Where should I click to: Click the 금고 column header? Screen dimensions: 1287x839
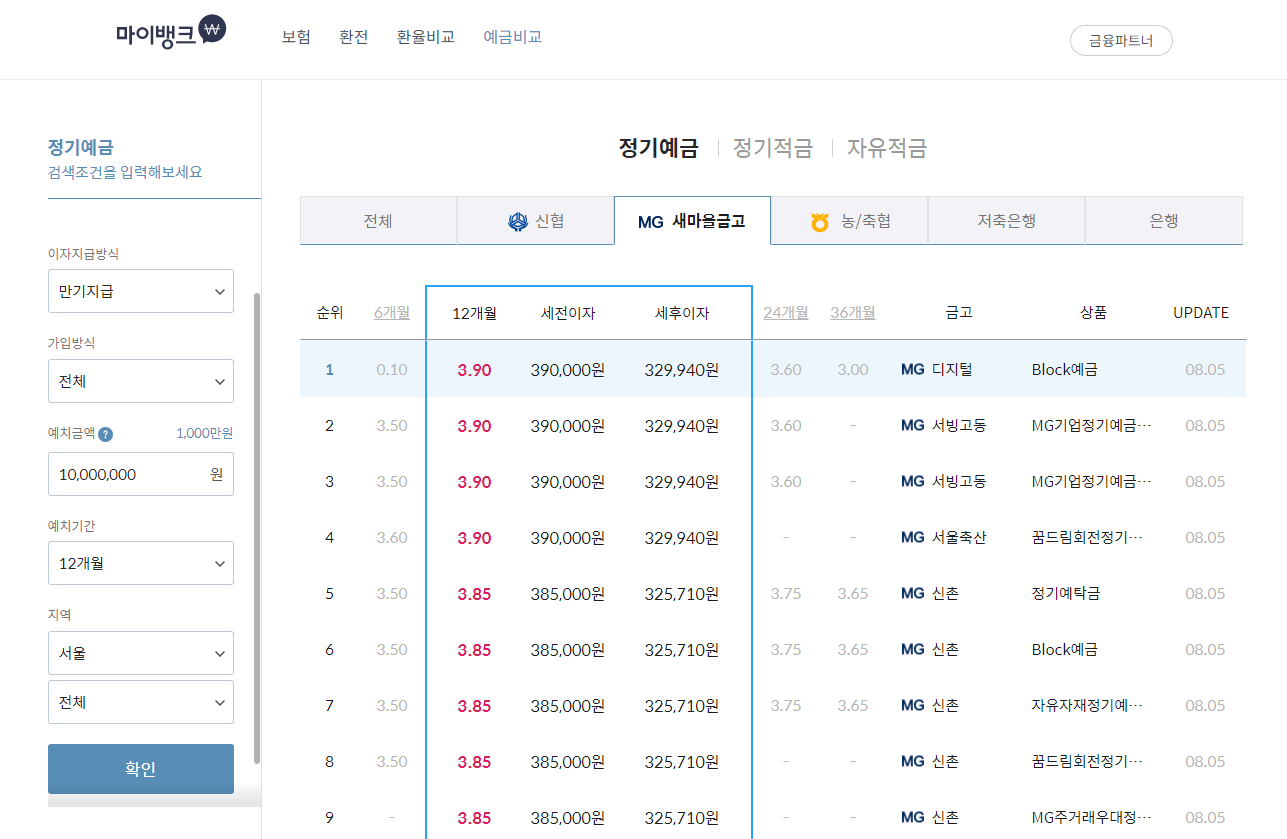958,312
